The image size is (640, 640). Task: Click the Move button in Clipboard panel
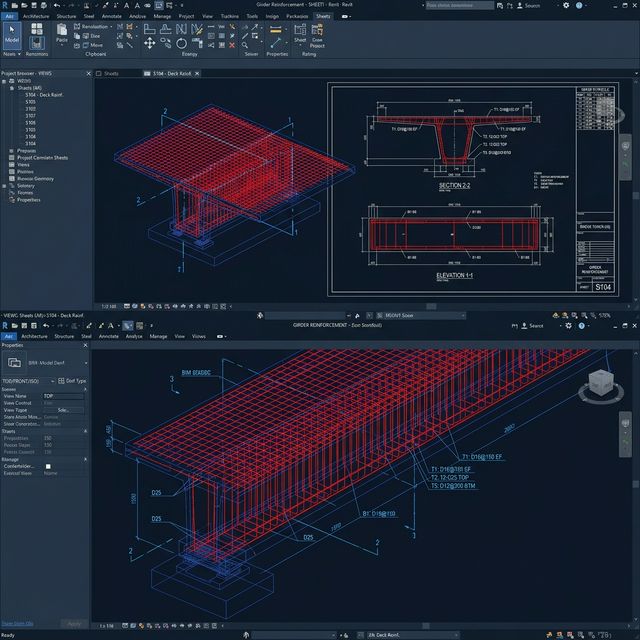93,45
